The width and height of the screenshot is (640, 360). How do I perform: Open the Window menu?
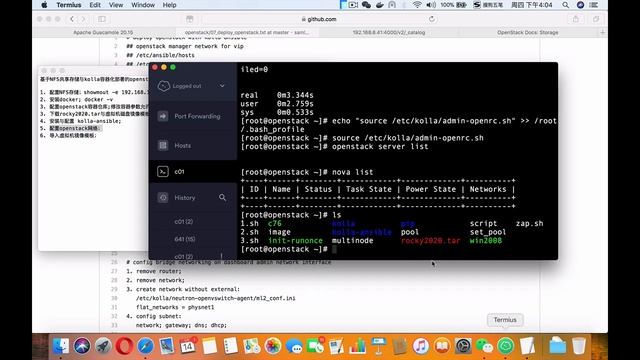click(143, 5)
